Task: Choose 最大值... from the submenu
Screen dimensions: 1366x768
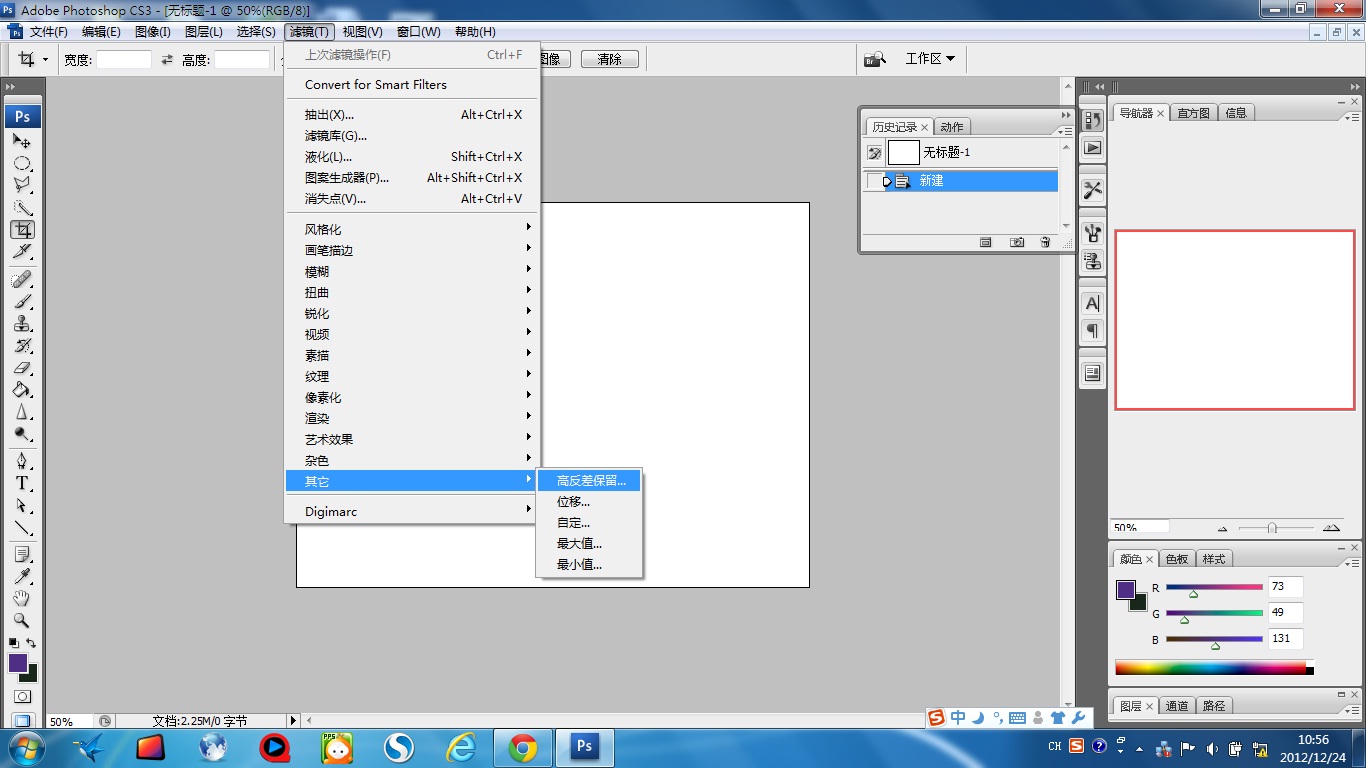Action: click(589, 544)
